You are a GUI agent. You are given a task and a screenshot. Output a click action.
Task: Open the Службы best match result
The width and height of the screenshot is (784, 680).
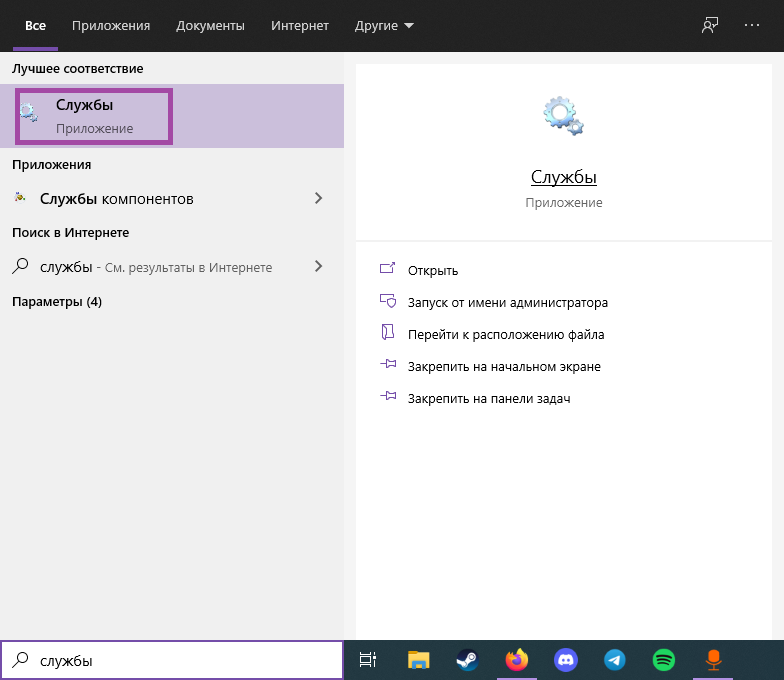point(172,116)
